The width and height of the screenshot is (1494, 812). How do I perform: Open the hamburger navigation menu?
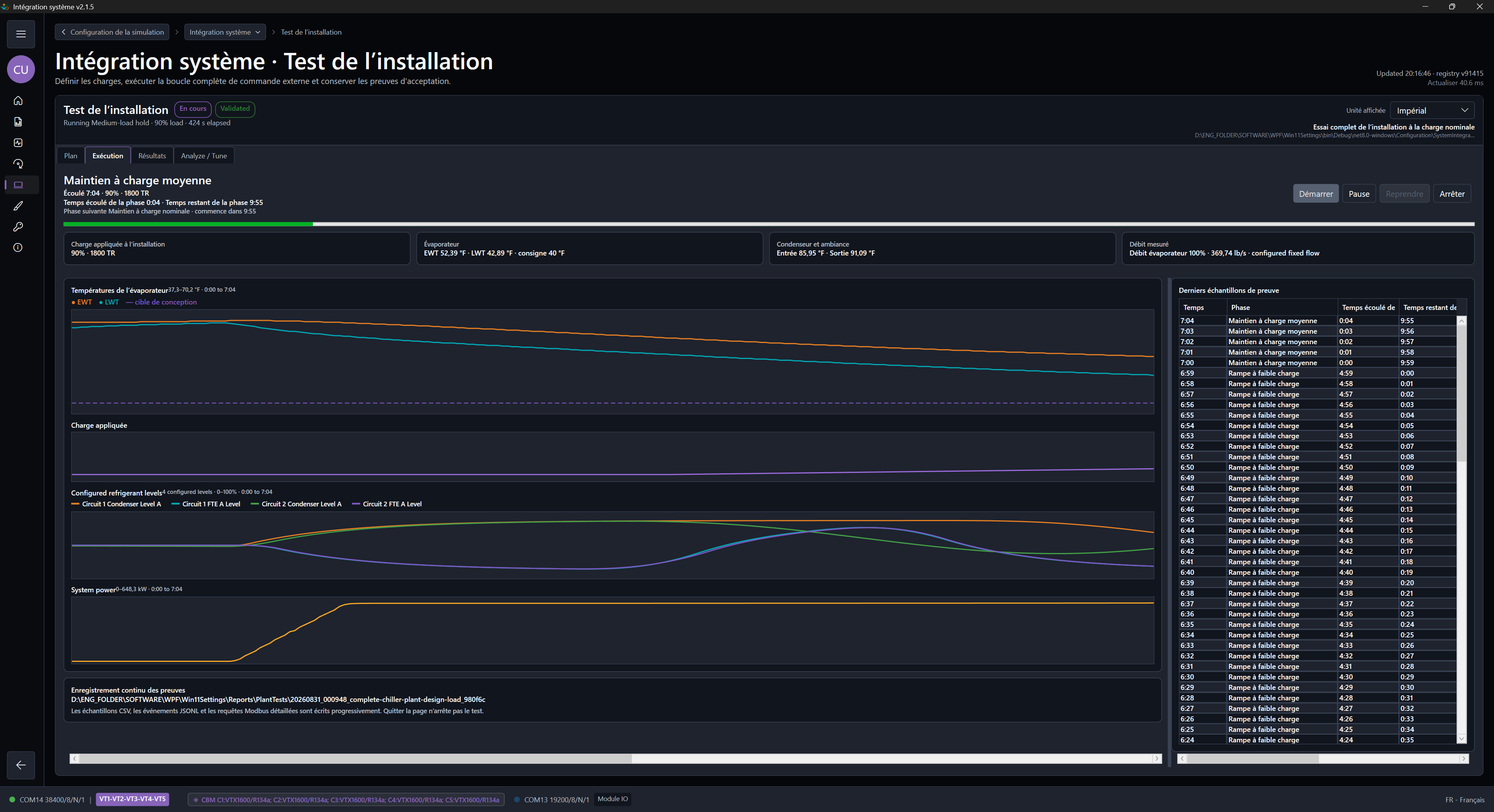point(21,33)
